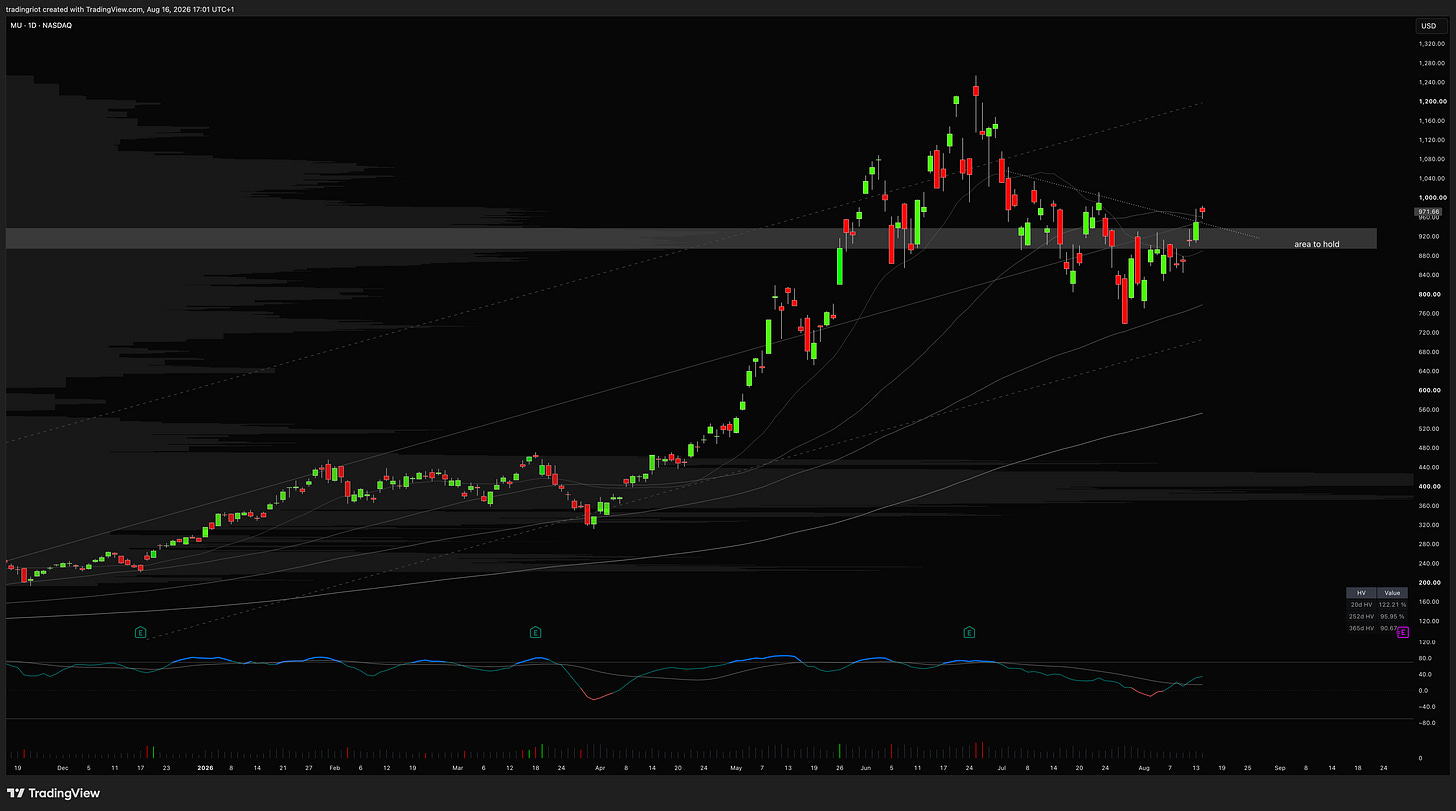Click the 'Mar' label on the time axis

click(x=457, y=768)
